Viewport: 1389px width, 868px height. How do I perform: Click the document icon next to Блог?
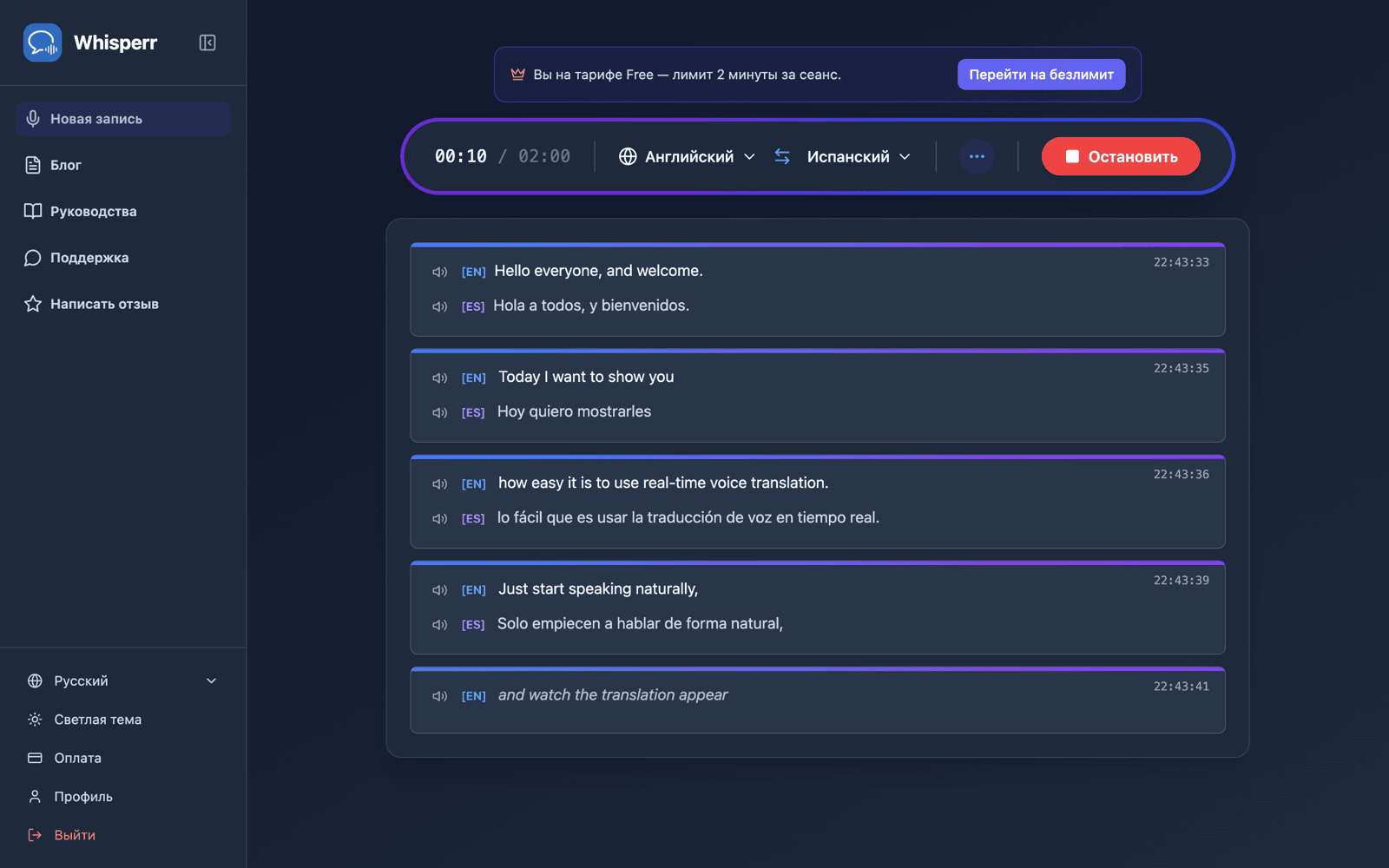tap(33, 165)
